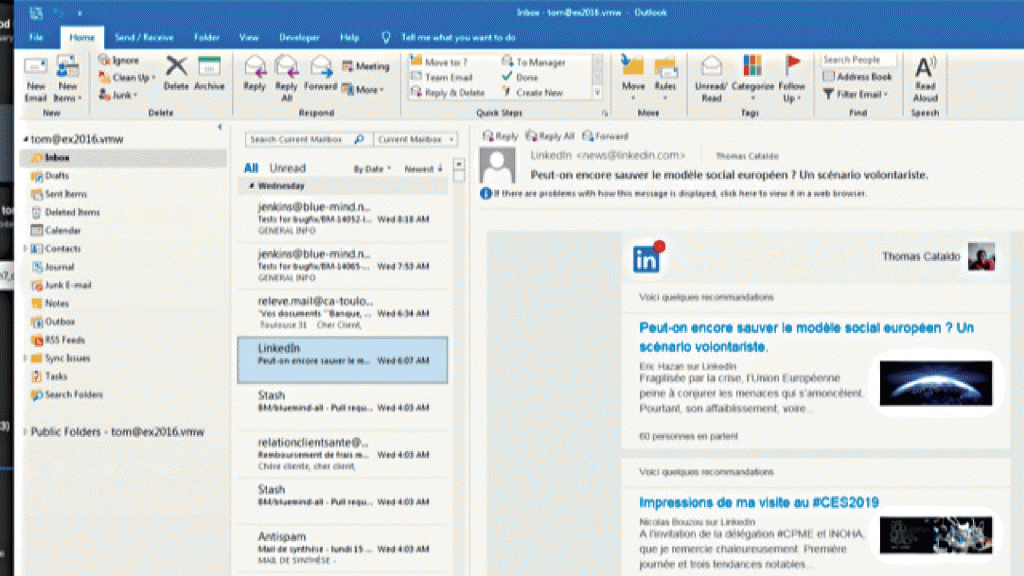Open the File tab

click(x=36, y=37)
